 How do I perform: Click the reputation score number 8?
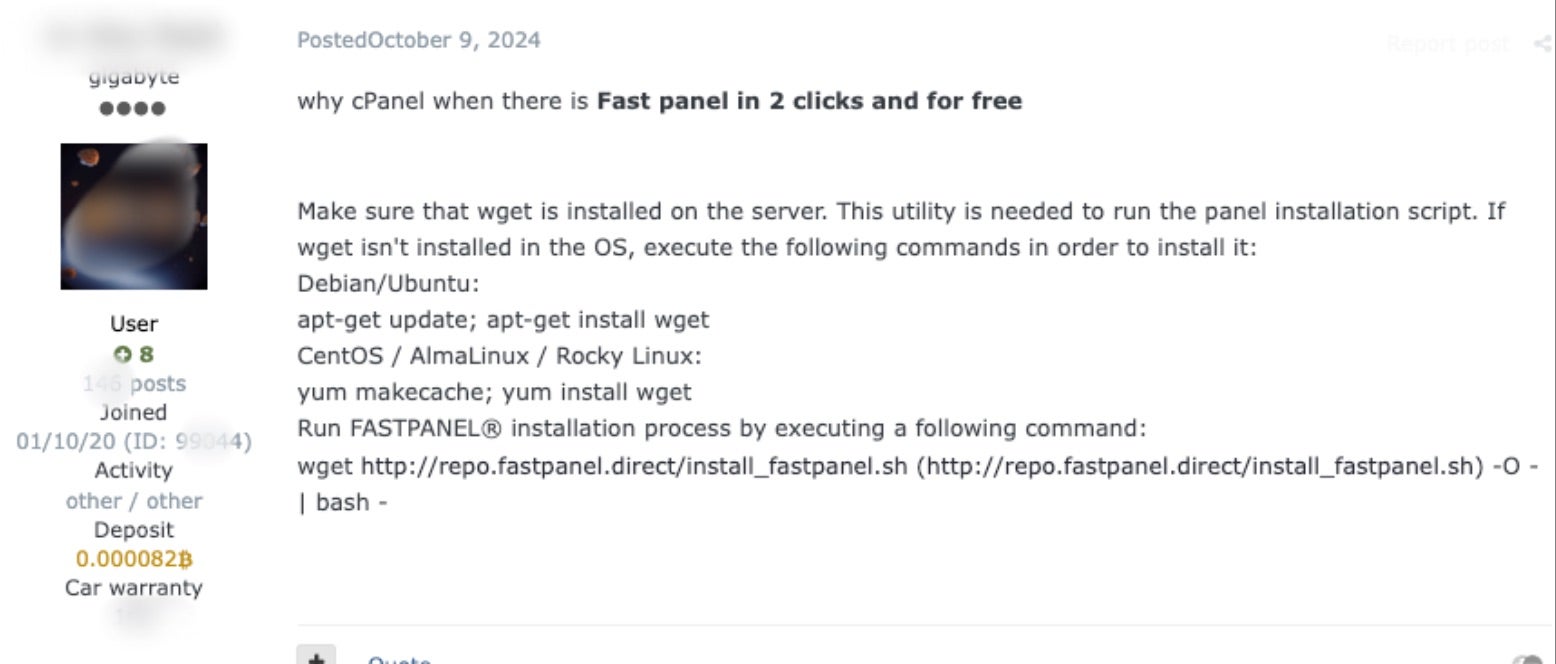[x=147, y=354]
